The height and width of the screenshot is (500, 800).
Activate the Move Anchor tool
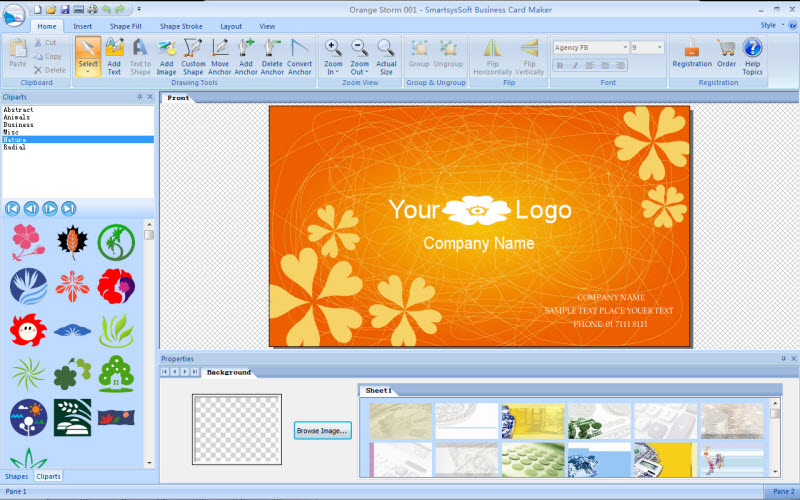point(220,56)
